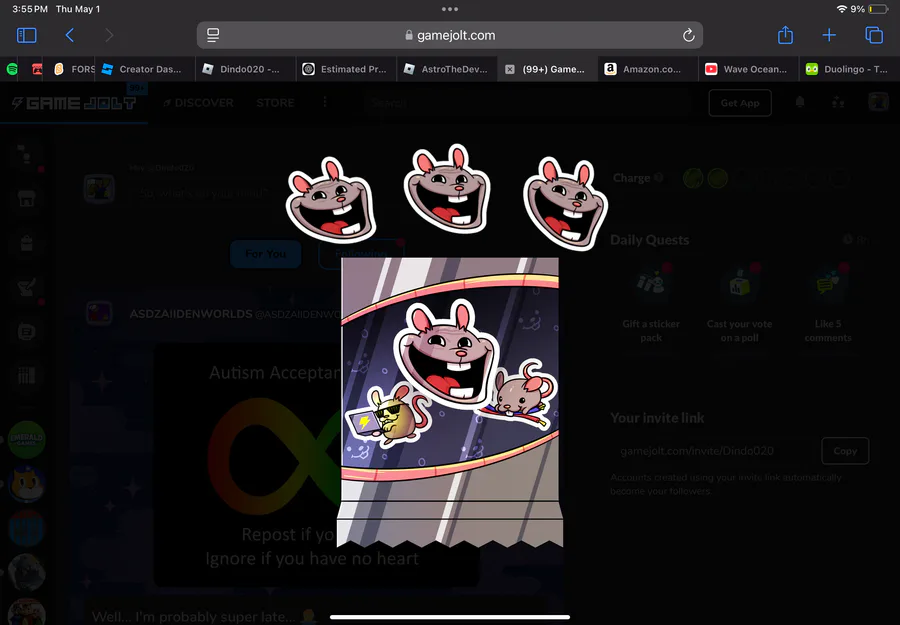900x625 pixels.
Task: Open the Gift a sticker pack quest
Action: click(x=651, y=304)
